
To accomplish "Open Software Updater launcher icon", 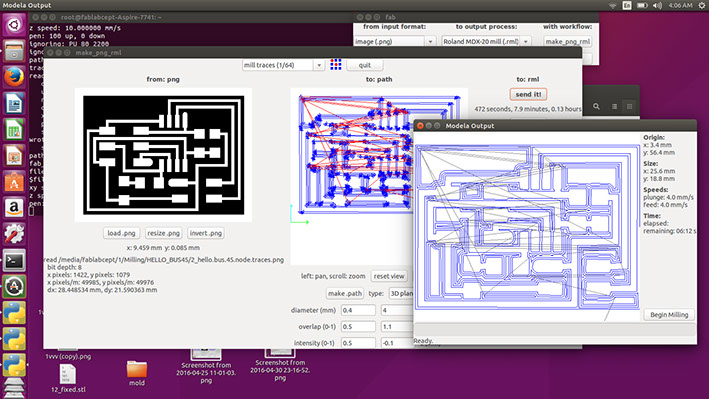I will point(14,287).
